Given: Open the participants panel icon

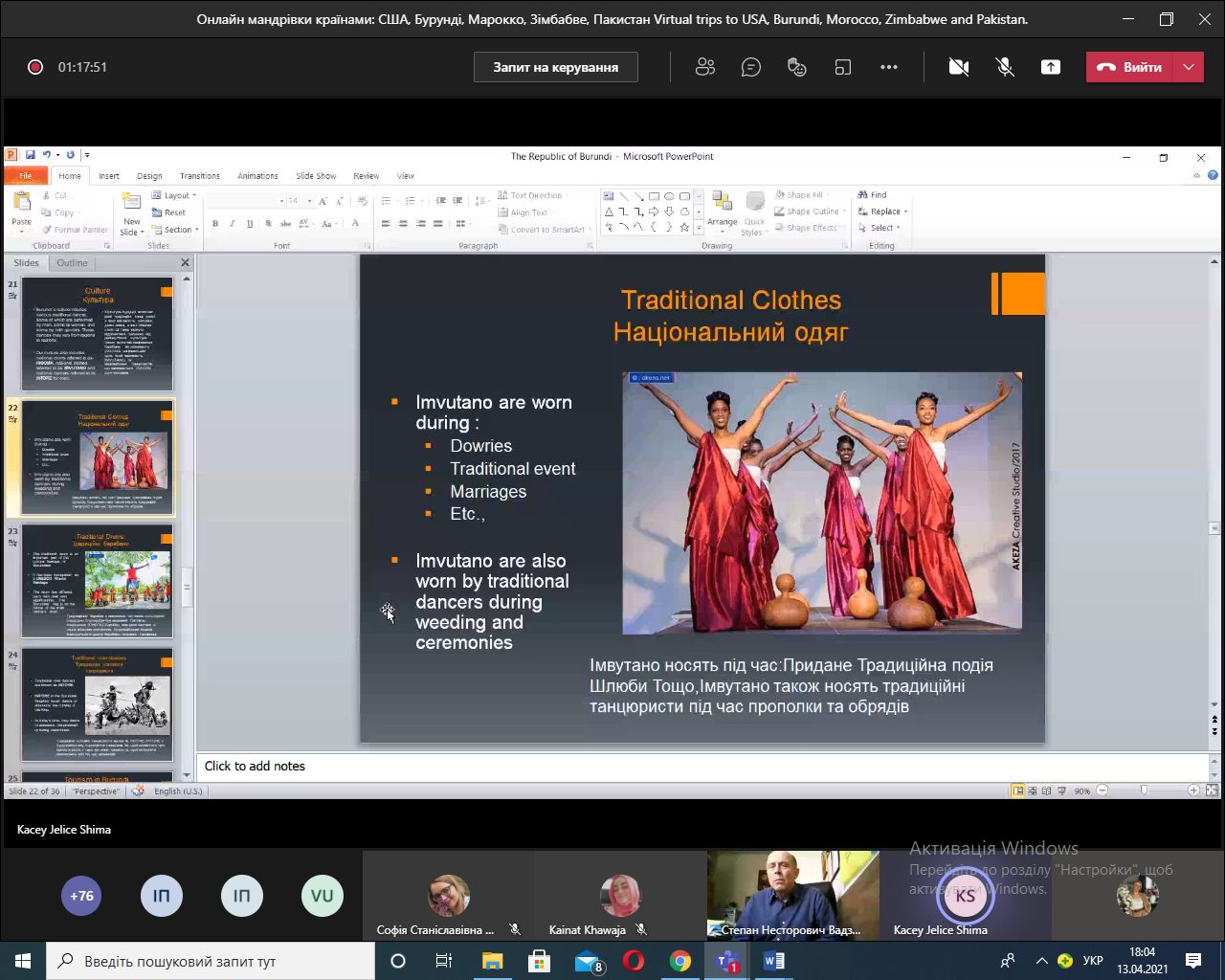Looking at the screenshot, I should [705, 67].
